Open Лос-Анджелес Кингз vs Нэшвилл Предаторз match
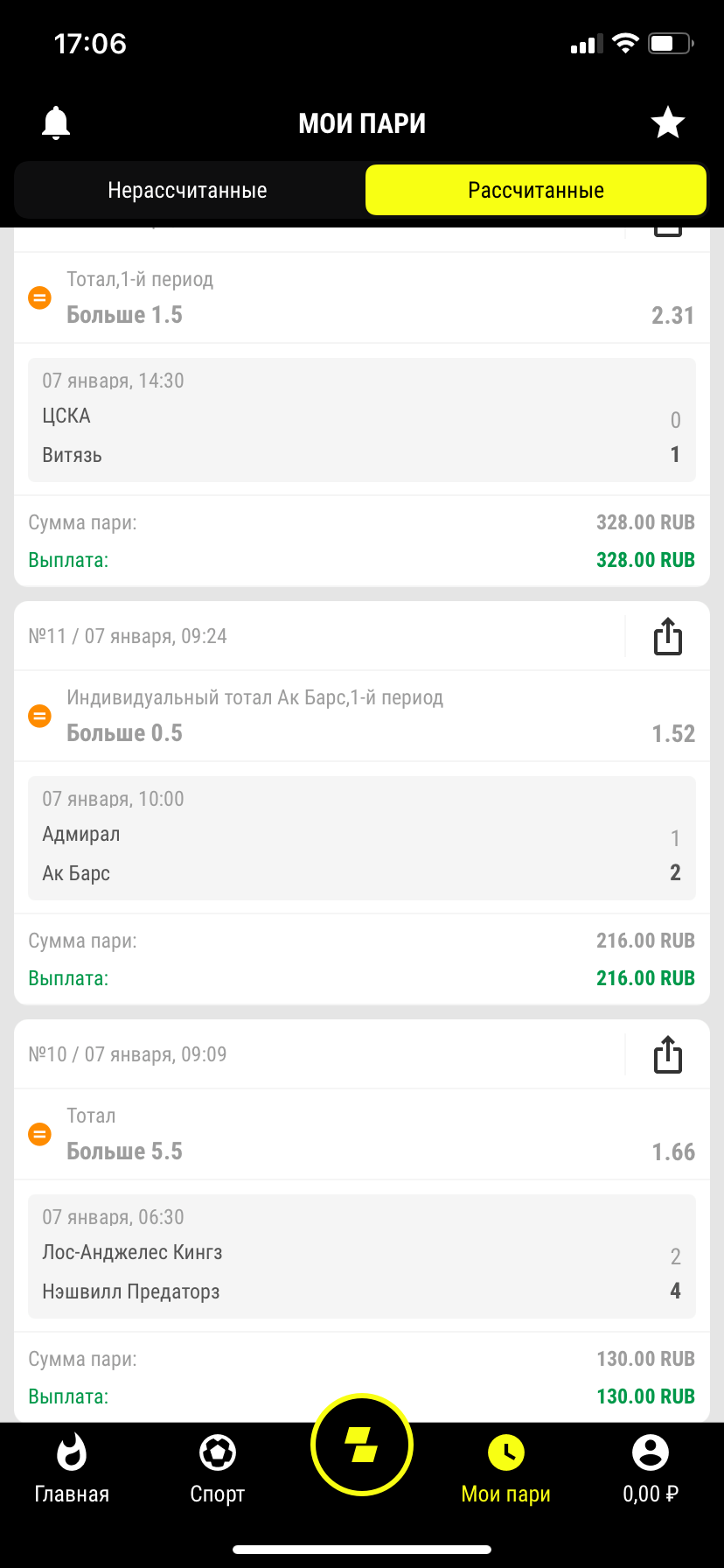This screenshot has height=1568, width=724. pos(362,1256)
